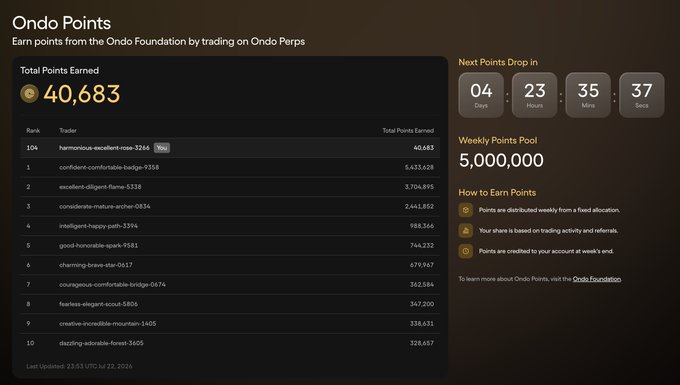
Task: Click the You badge on your row
Action: [162, 148]
